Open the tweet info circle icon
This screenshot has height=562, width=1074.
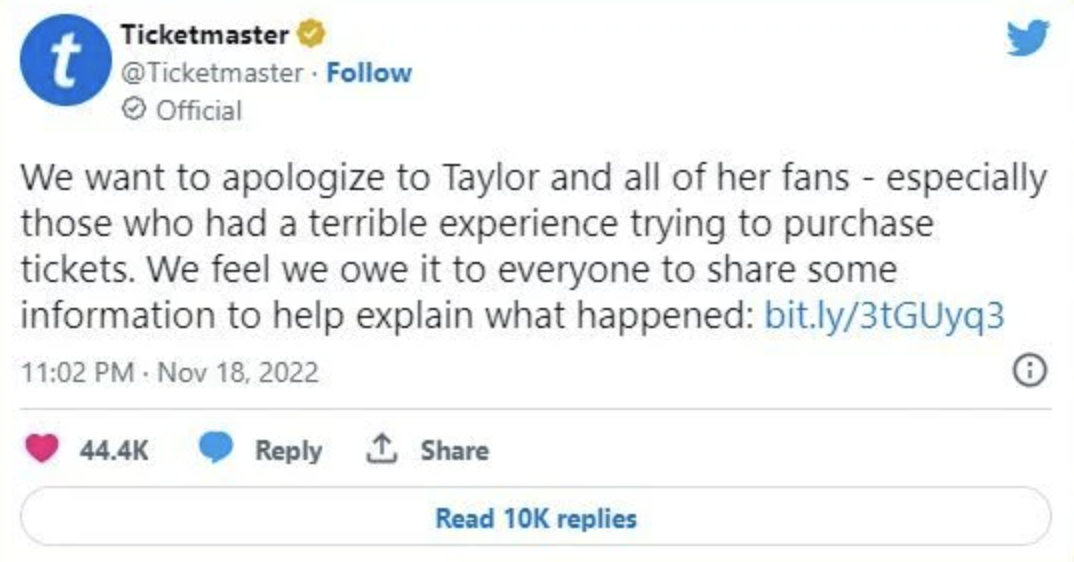coord(1029,371)
